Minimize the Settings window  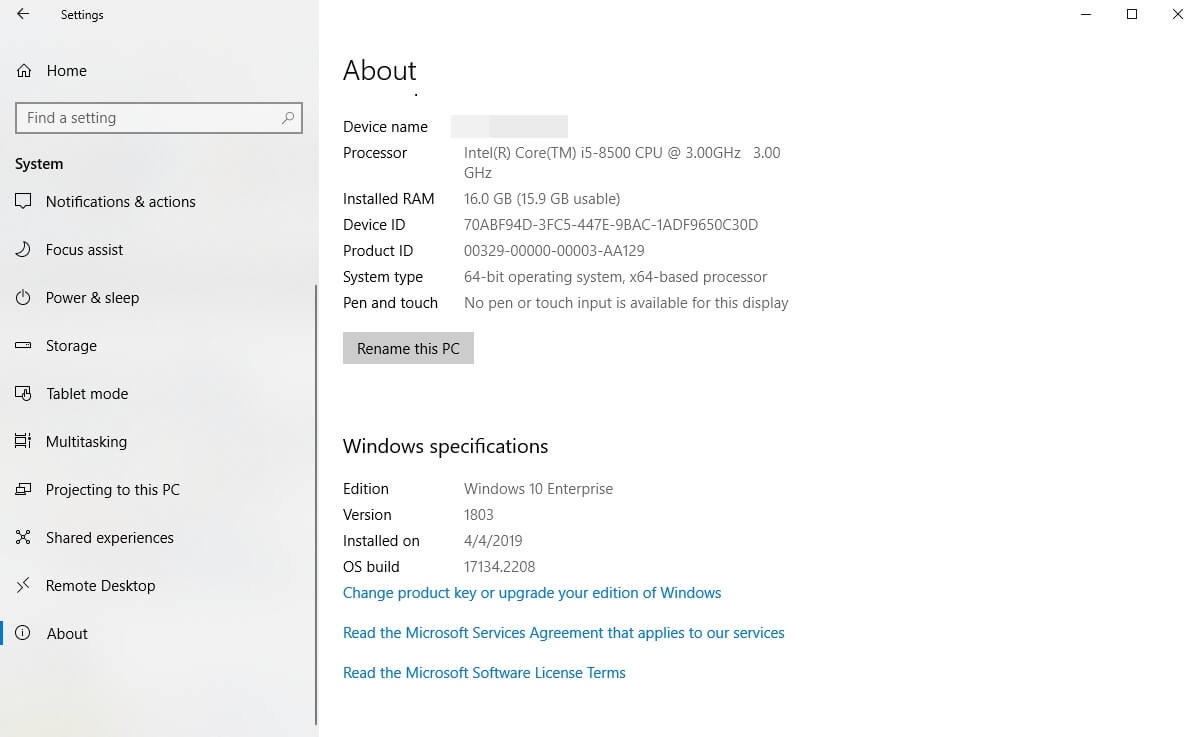tap(1086, 14)
